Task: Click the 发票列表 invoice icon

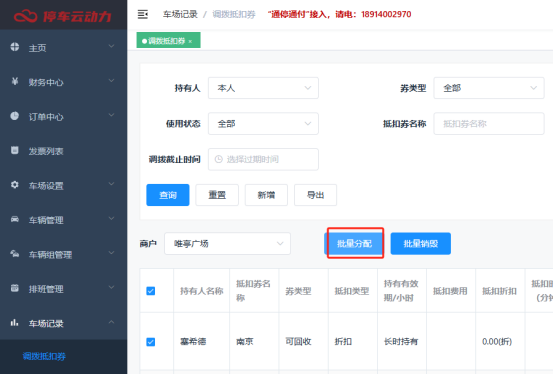Action: (14, 150)
